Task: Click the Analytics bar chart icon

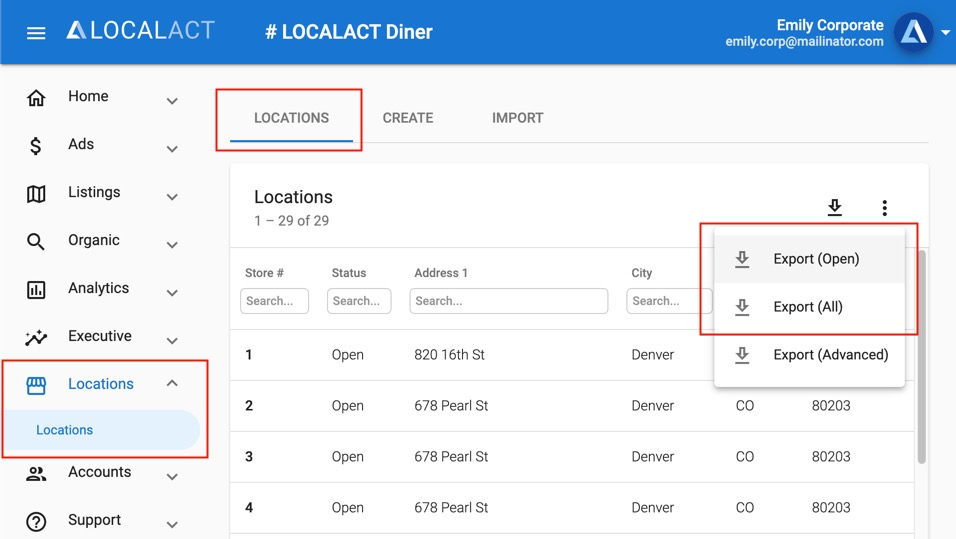Action: [x=36, y=290]
